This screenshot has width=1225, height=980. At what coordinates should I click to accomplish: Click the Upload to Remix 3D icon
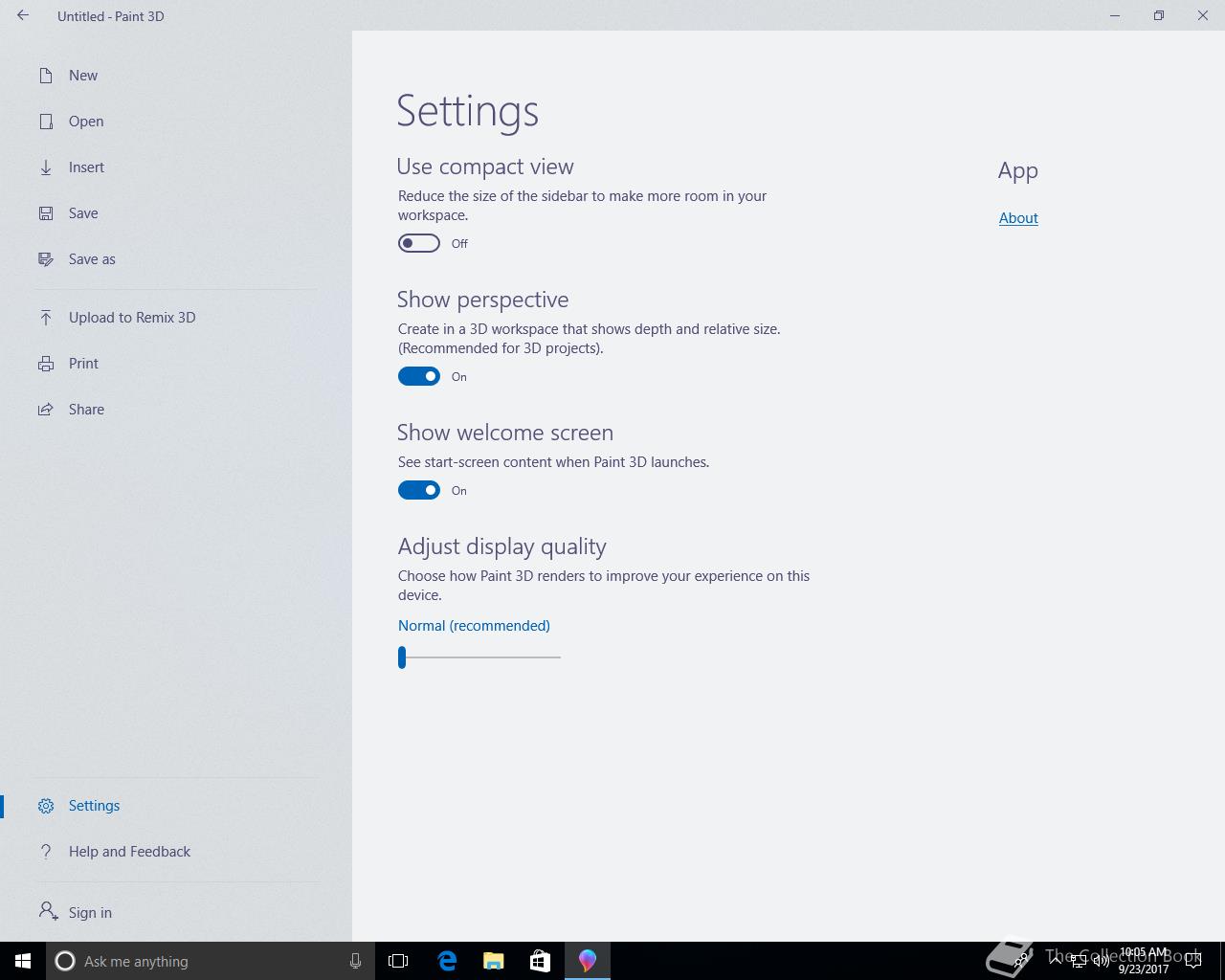point(46,318)
